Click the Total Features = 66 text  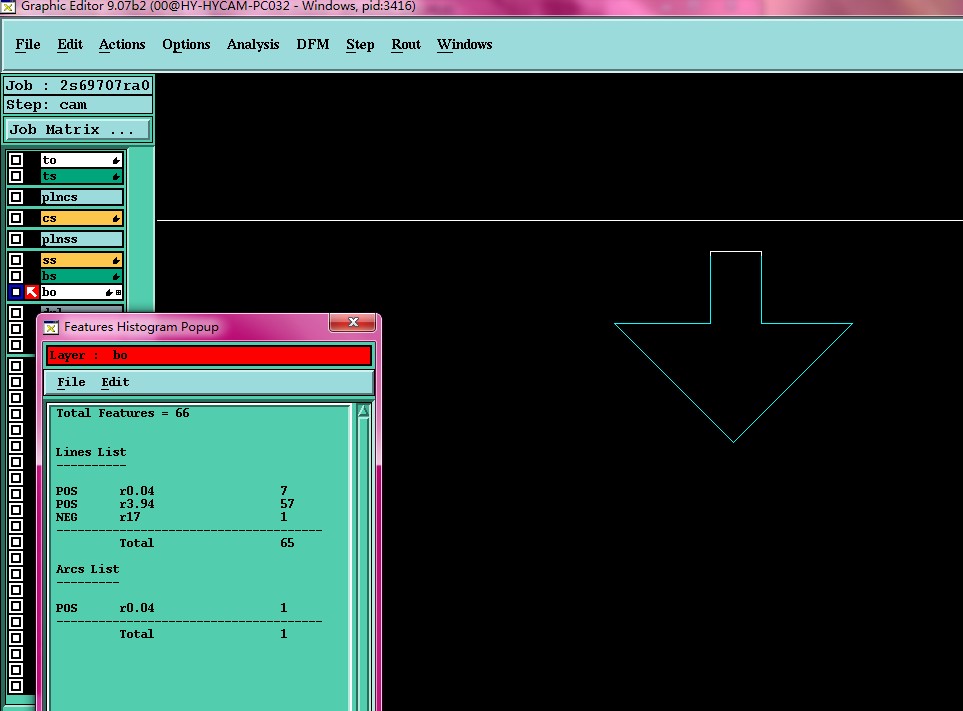point(123,413)
